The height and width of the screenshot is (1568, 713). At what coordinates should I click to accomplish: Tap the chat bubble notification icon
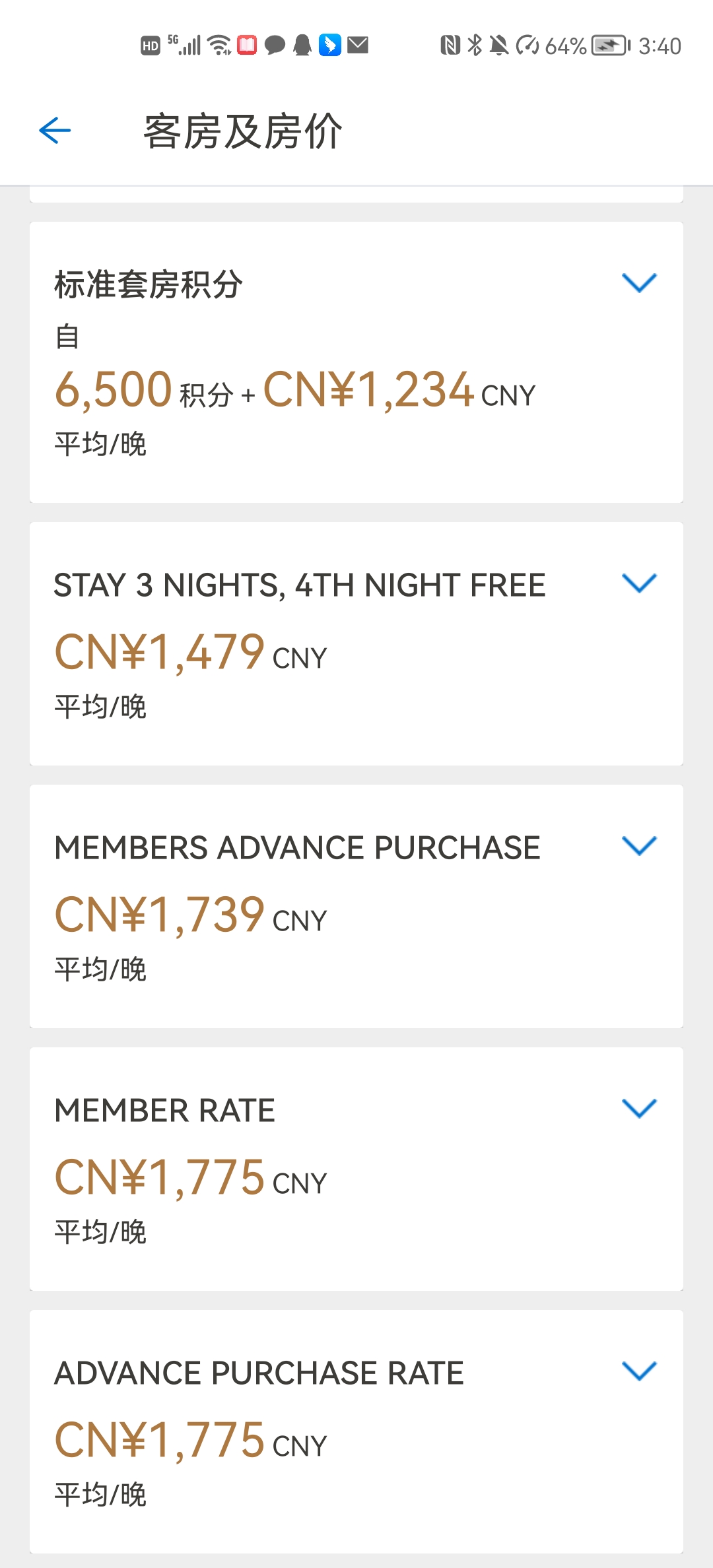[275, 46]
